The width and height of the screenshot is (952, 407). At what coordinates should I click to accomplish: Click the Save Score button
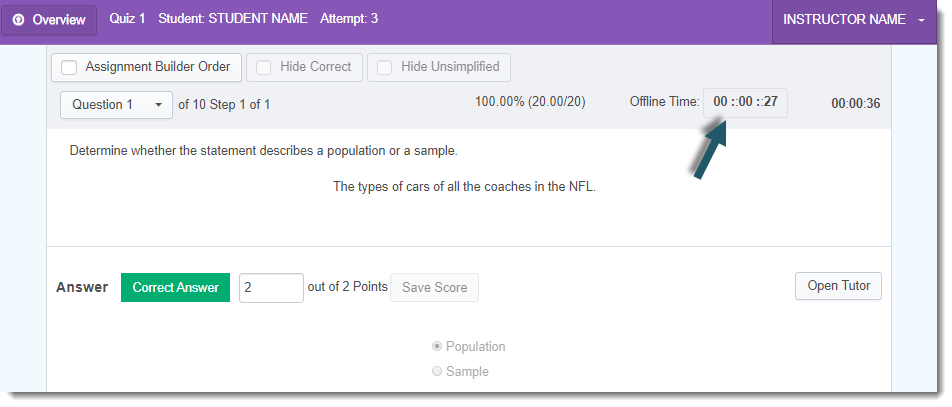(x=434, y=287)
